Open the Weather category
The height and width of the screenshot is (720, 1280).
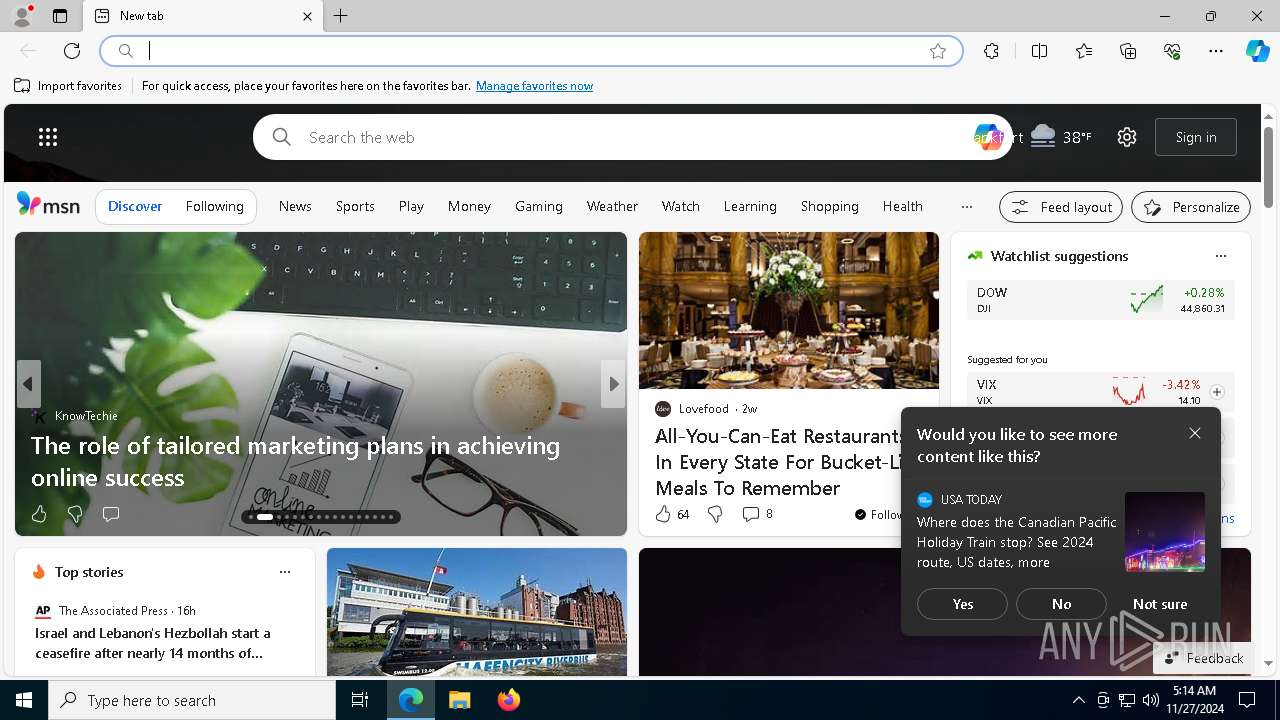(x=612, y=206)
